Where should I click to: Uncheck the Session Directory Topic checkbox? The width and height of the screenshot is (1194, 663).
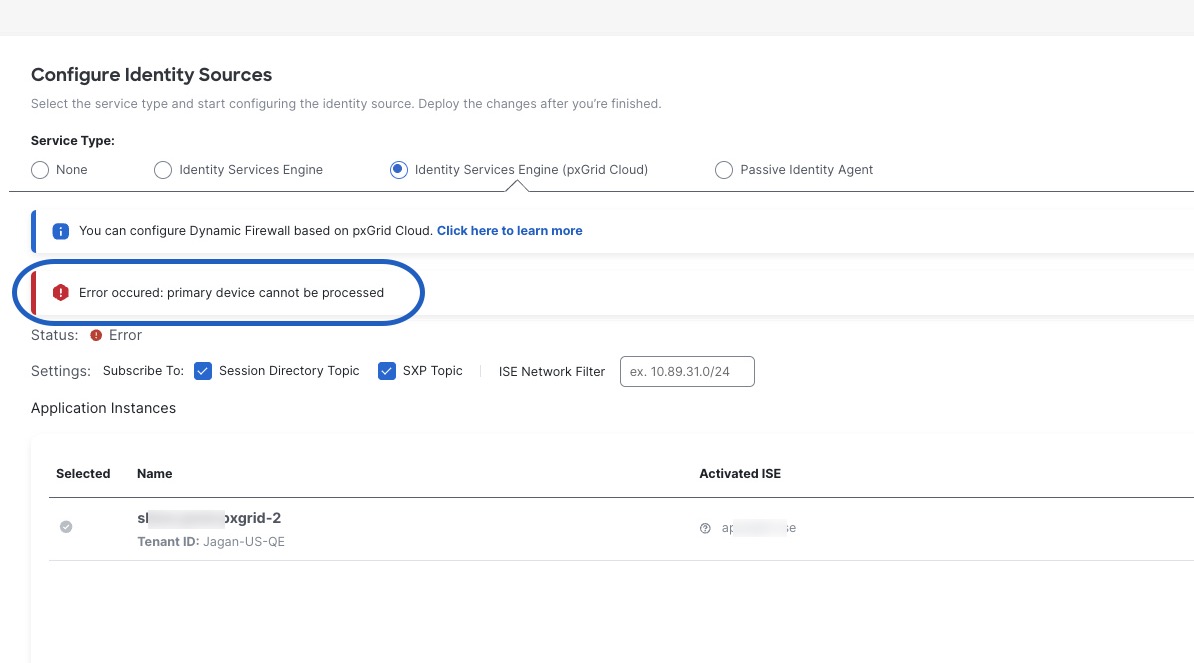(x=203, y=371)
